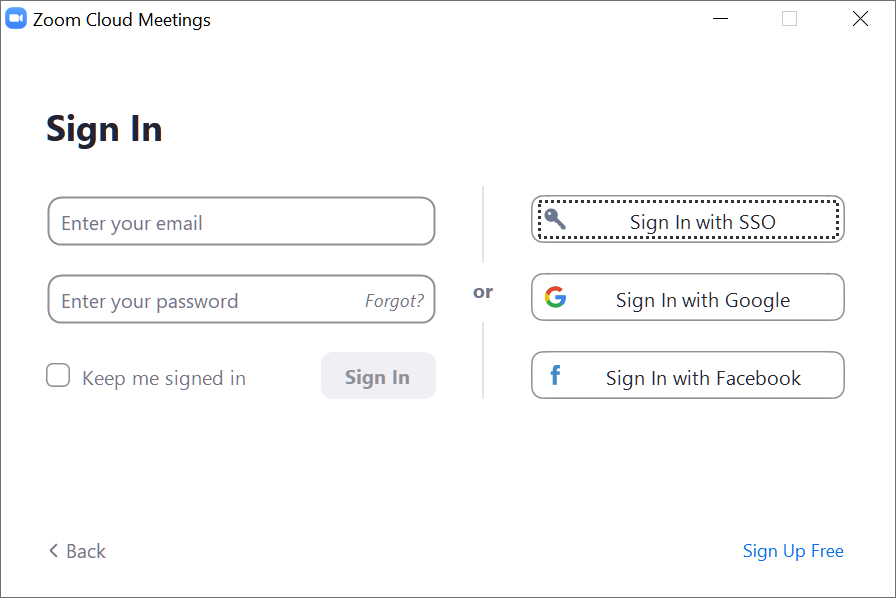The width and height of the screenshot is (896, 598).
Task: Close the Zoom Cloud Meetings window
Action: coord(860,19)
